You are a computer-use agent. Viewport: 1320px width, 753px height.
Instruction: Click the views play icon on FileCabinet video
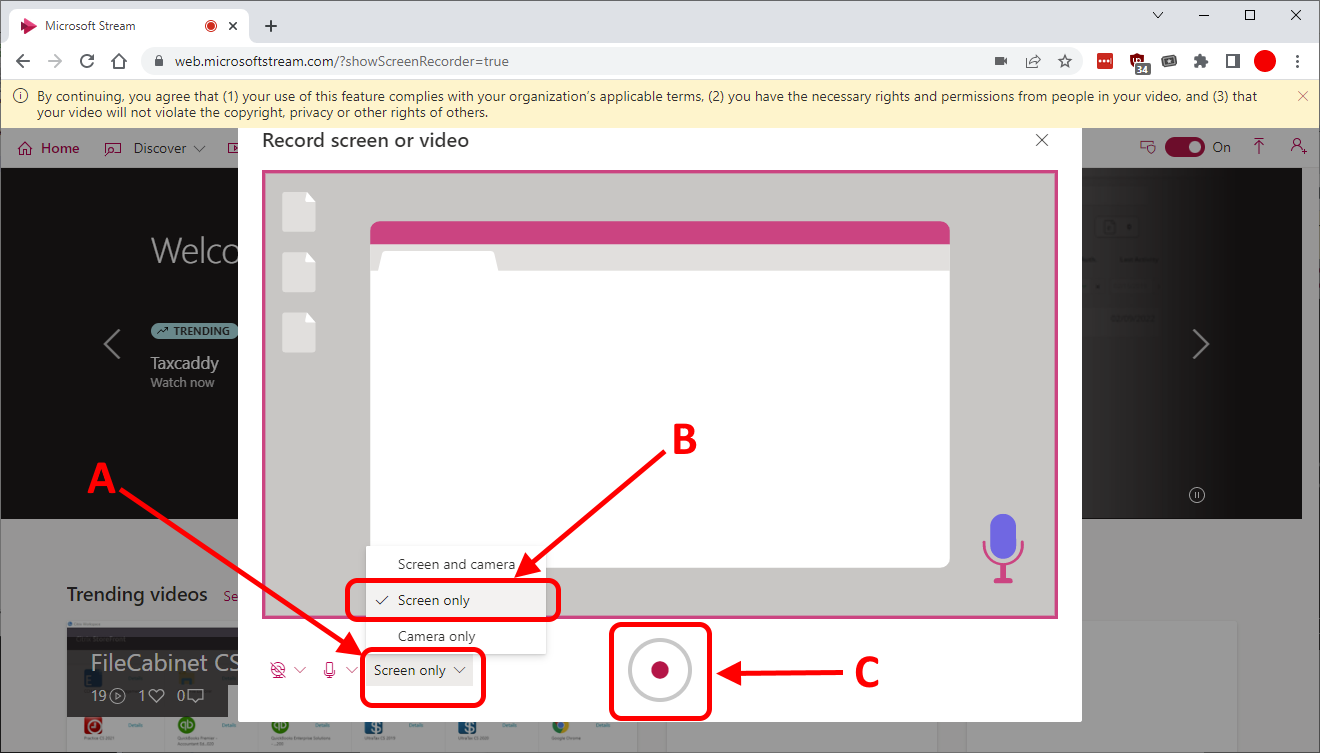[x=118, y=696]
